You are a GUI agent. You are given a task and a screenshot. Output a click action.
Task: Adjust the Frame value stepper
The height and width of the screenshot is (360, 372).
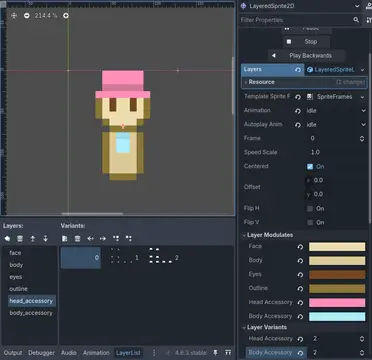tap(362, 138)
